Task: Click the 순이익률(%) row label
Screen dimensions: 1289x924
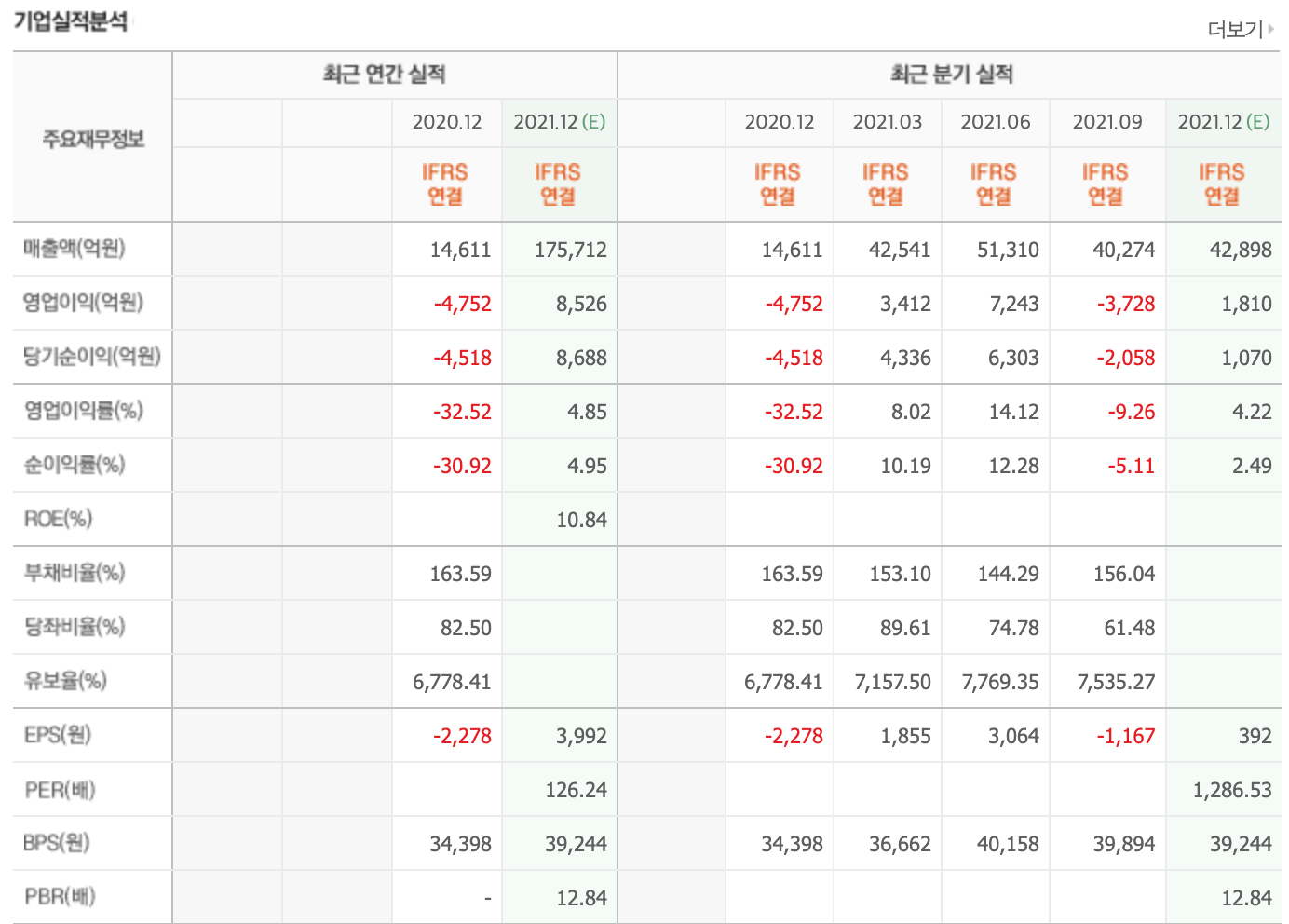Action: pyautogui.click(x=74, y=465)
